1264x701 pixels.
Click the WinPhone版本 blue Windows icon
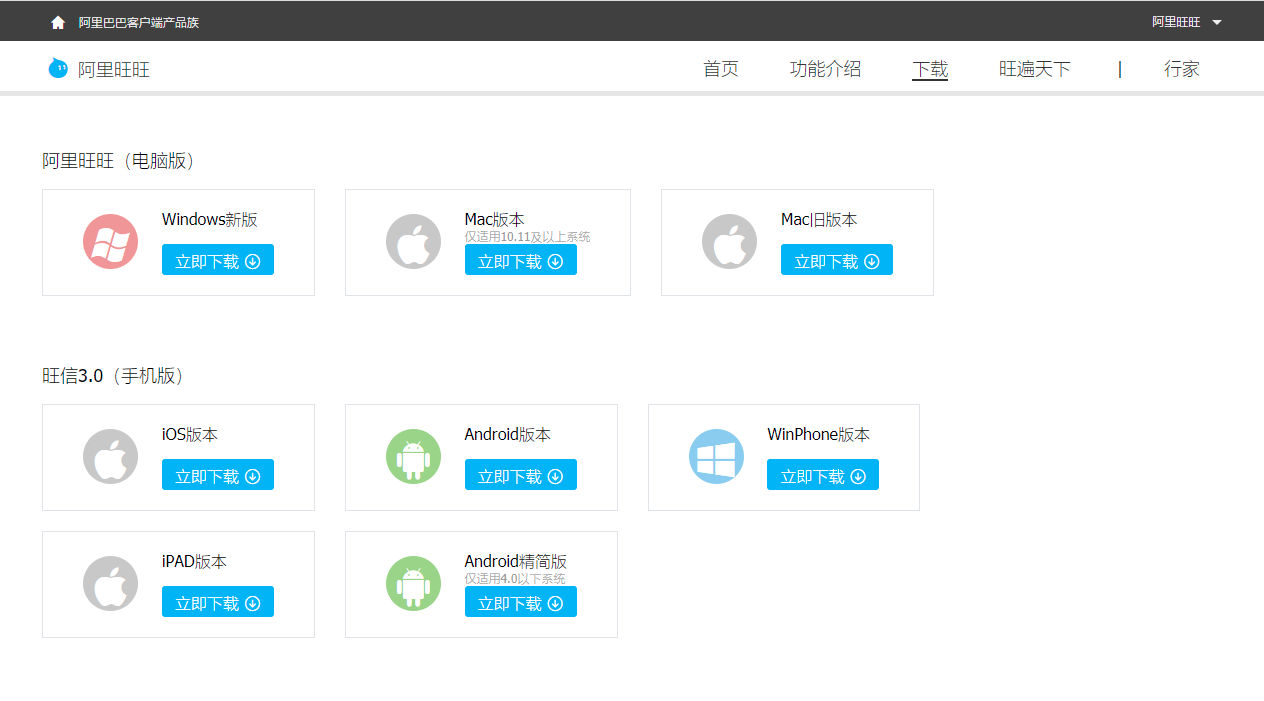point(716,457)
